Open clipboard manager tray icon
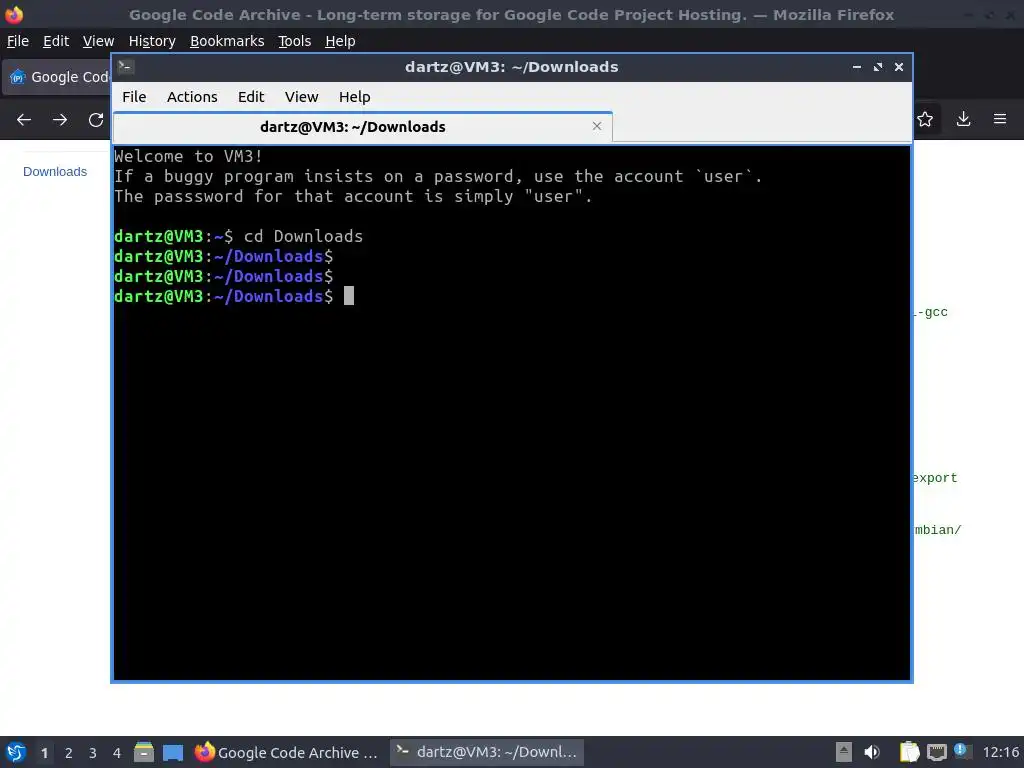 909,752
